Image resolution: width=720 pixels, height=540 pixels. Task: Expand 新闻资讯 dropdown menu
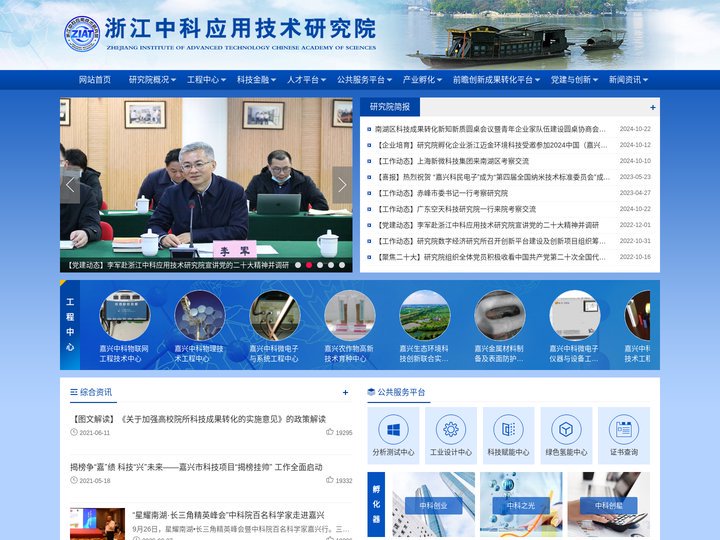click(628, 80)
